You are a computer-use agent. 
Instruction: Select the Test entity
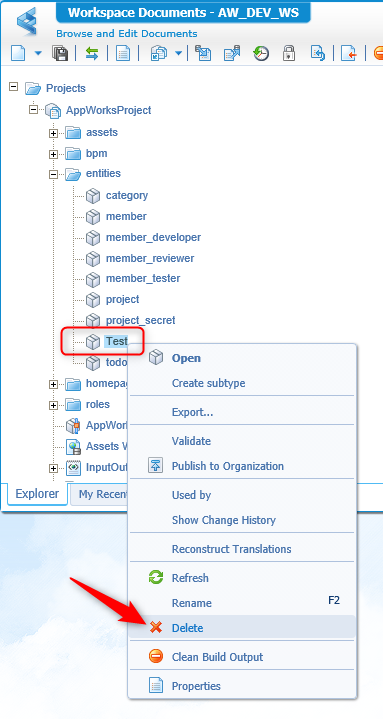tap(117, 341)
